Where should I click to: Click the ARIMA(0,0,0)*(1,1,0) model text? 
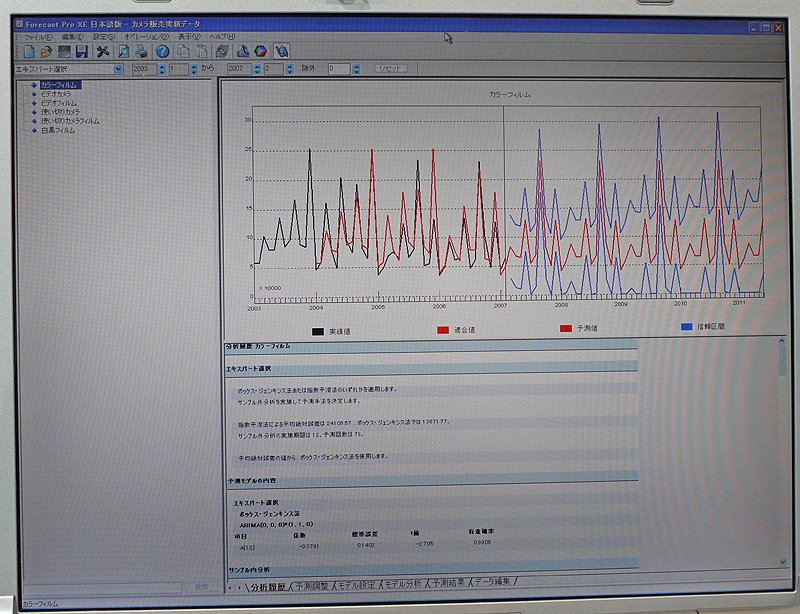pyautogui.click(x=276, y=525)
